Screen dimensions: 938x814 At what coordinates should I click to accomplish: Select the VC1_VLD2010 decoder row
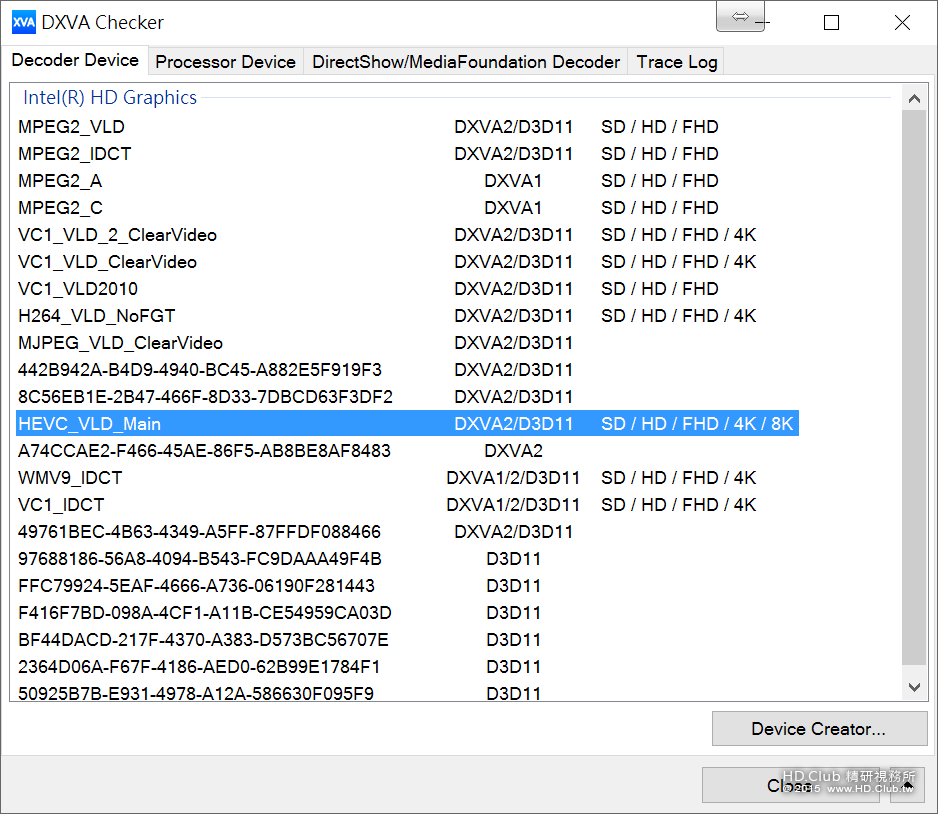pyautogui.click(x=407, y=289)
